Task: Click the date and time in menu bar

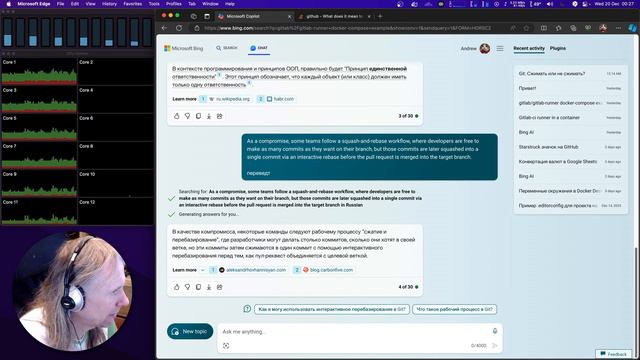Action: (614, 4)
